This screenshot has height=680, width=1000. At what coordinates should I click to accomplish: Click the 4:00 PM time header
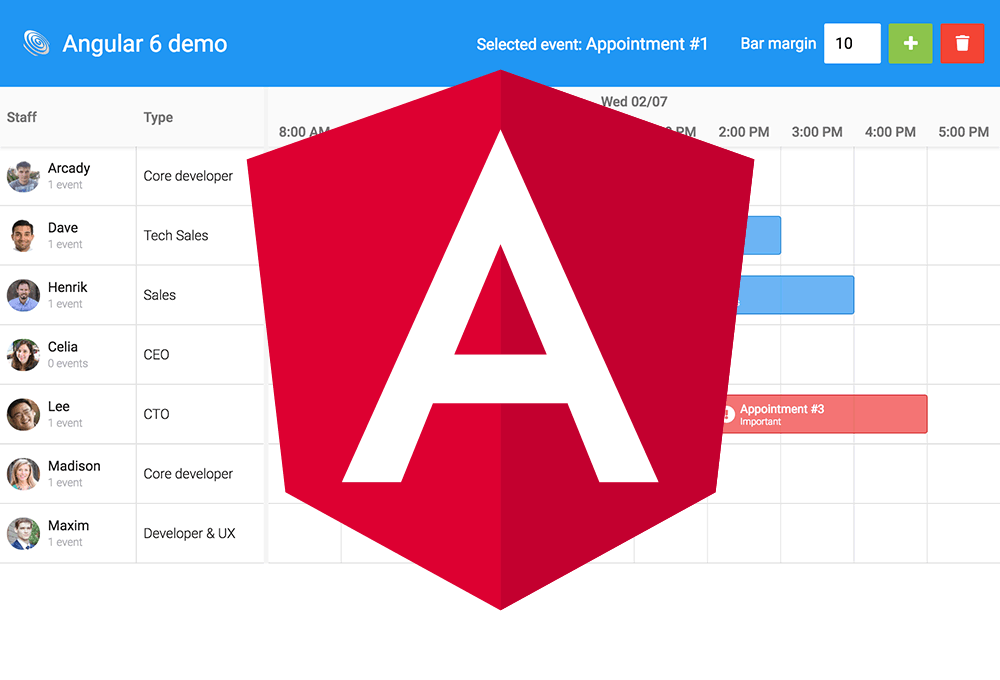point(890,132)
